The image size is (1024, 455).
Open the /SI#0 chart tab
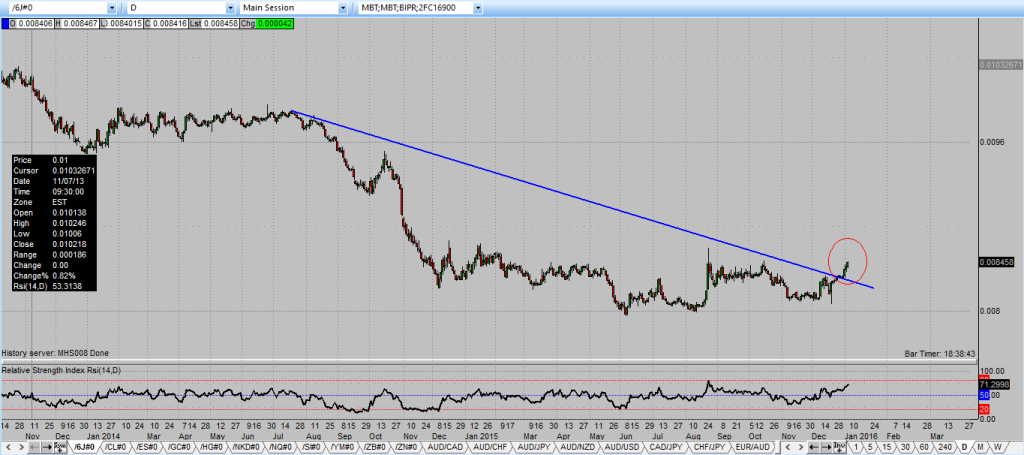[x=312, y=447]
